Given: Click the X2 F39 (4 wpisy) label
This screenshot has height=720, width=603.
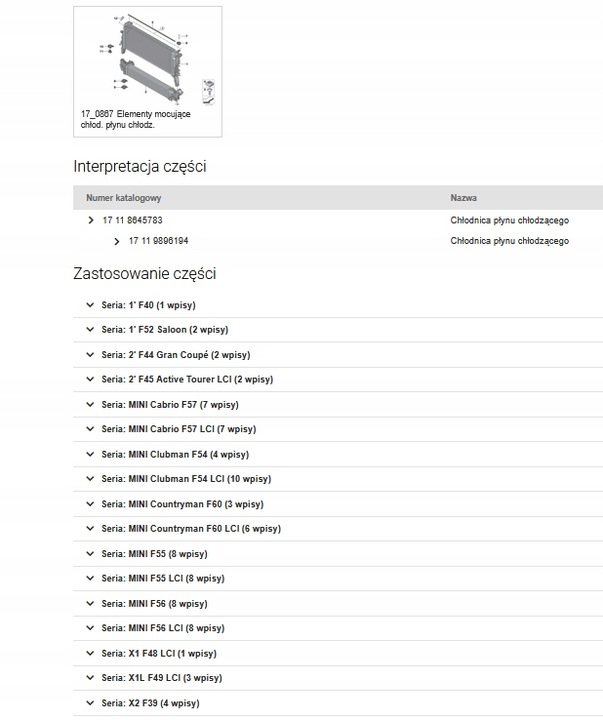Looking at the screenshot, I should pos(150,703).
